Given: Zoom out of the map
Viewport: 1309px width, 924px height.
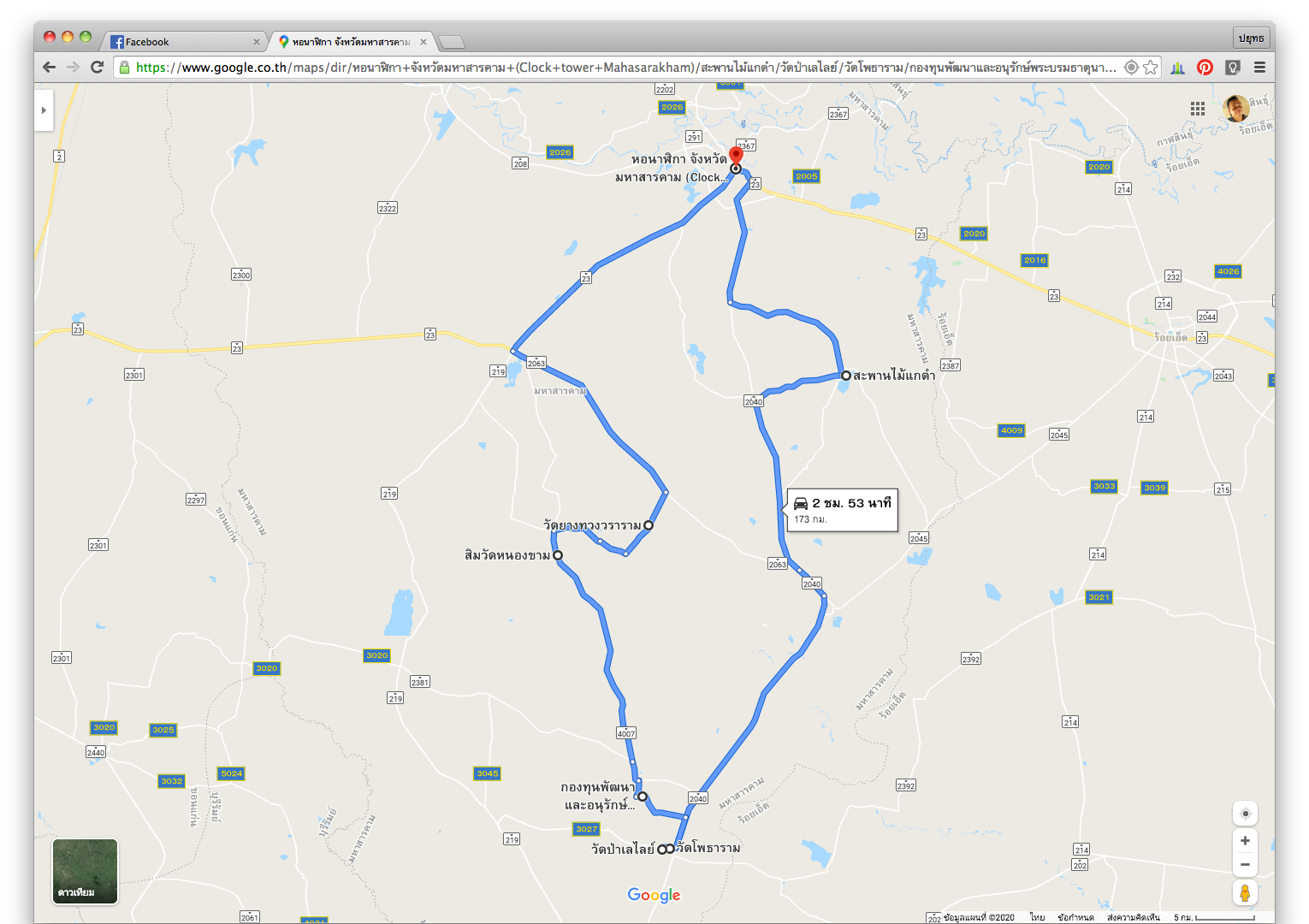Looking at the screenshot, I should pos(1245,864).
